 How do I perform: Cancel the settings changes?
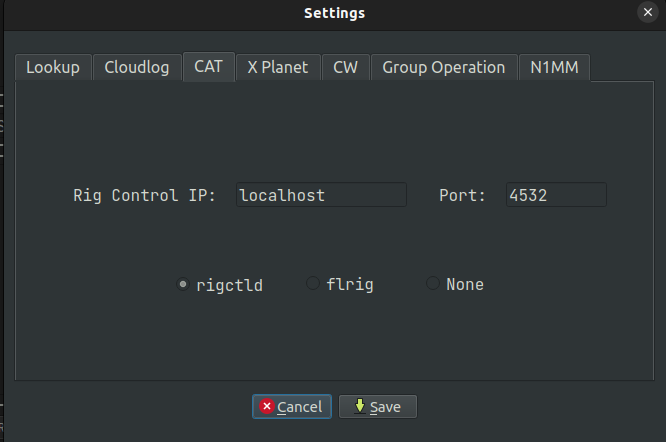click(292, 407)
